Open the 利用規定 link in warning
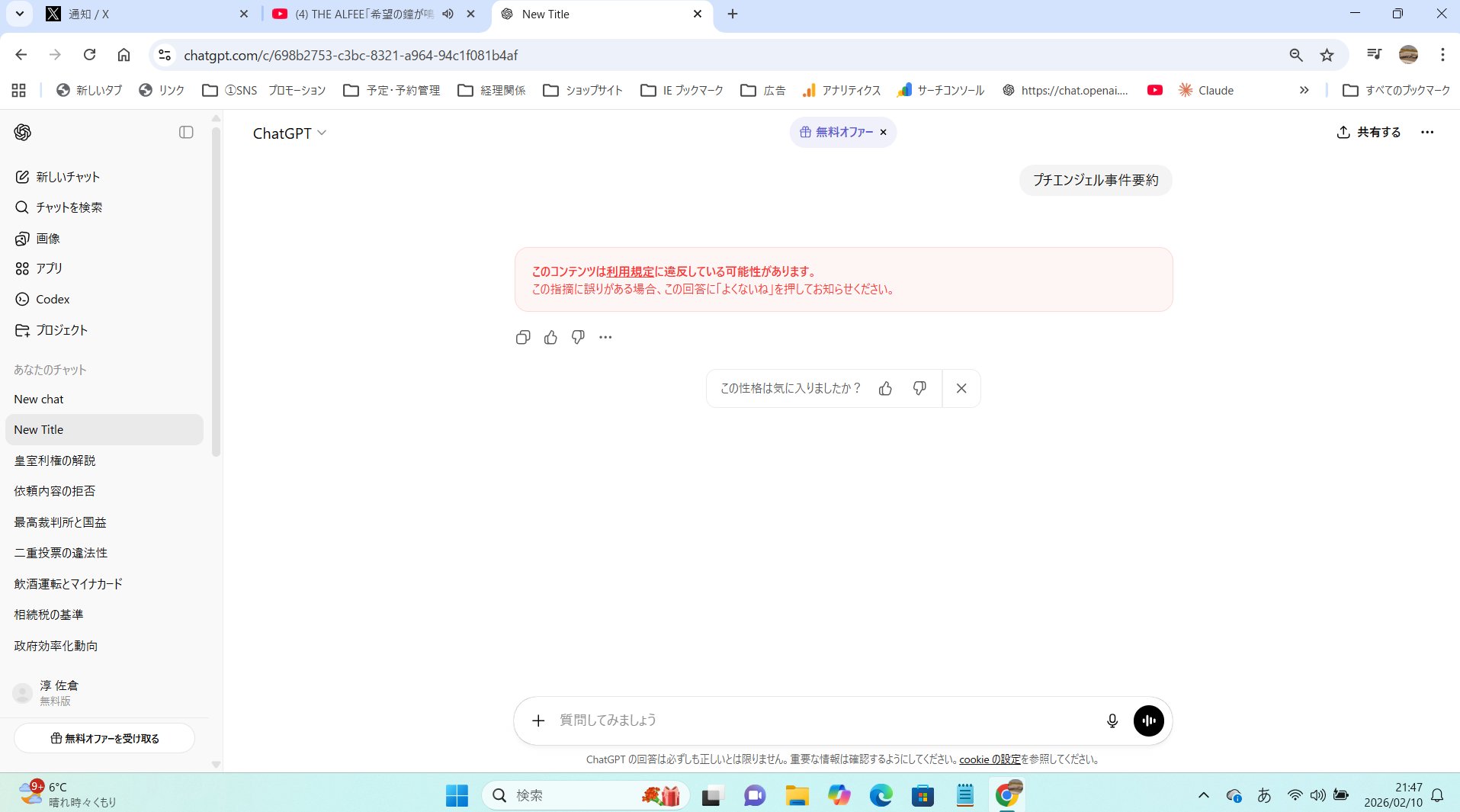The width and height of the screenshot is (1460, 812). point(630,271)
